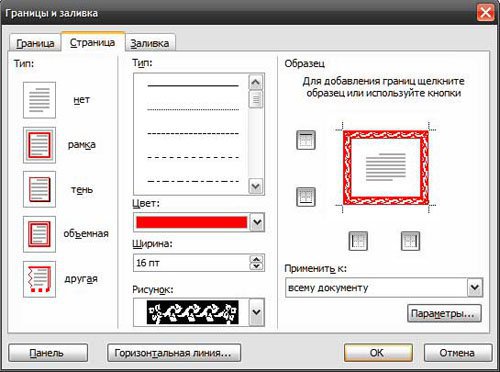The image size is (500, 372).
Task: Toggle the right border button in preview
Action: tap(410, 241)
